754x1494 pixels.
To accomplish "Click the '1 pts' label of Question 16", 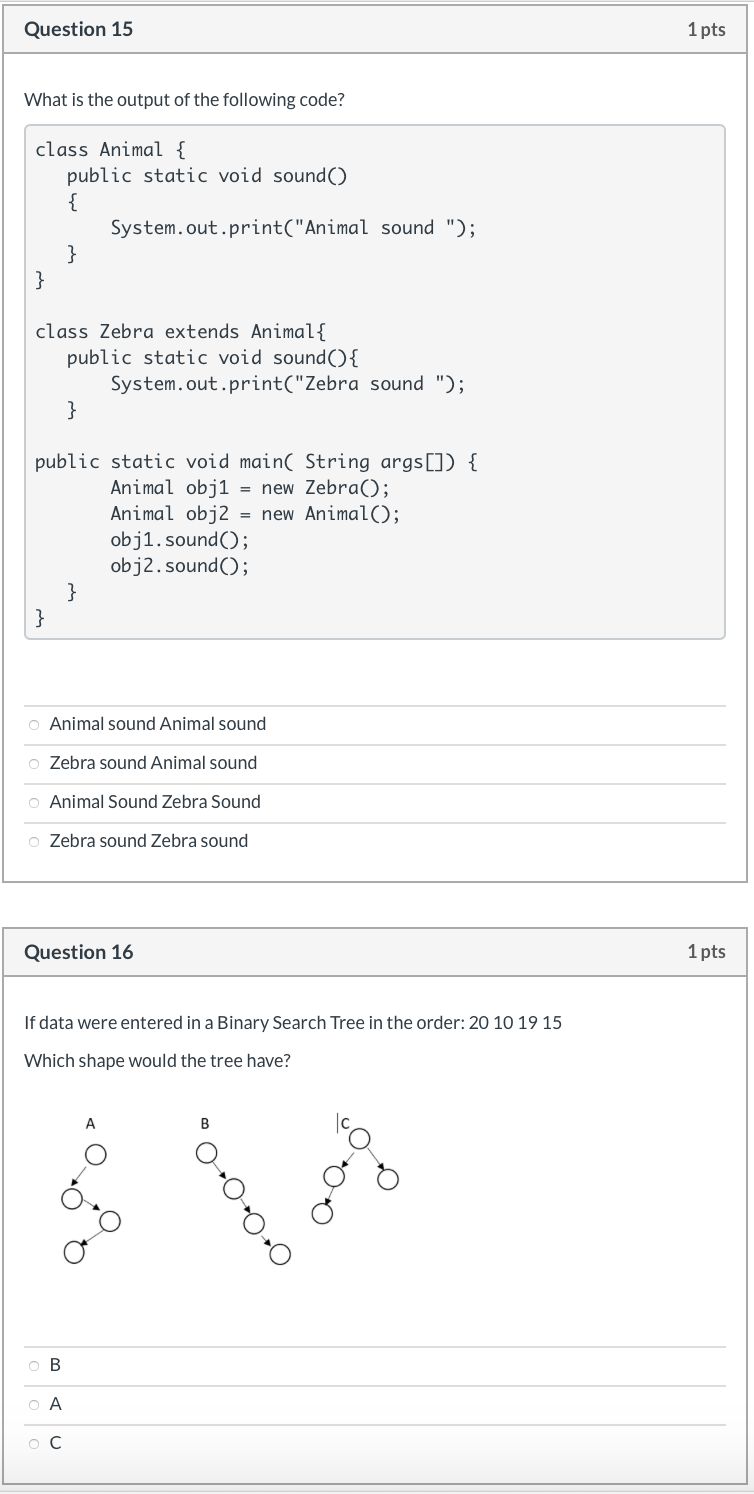I will click(x=706, y=952).
